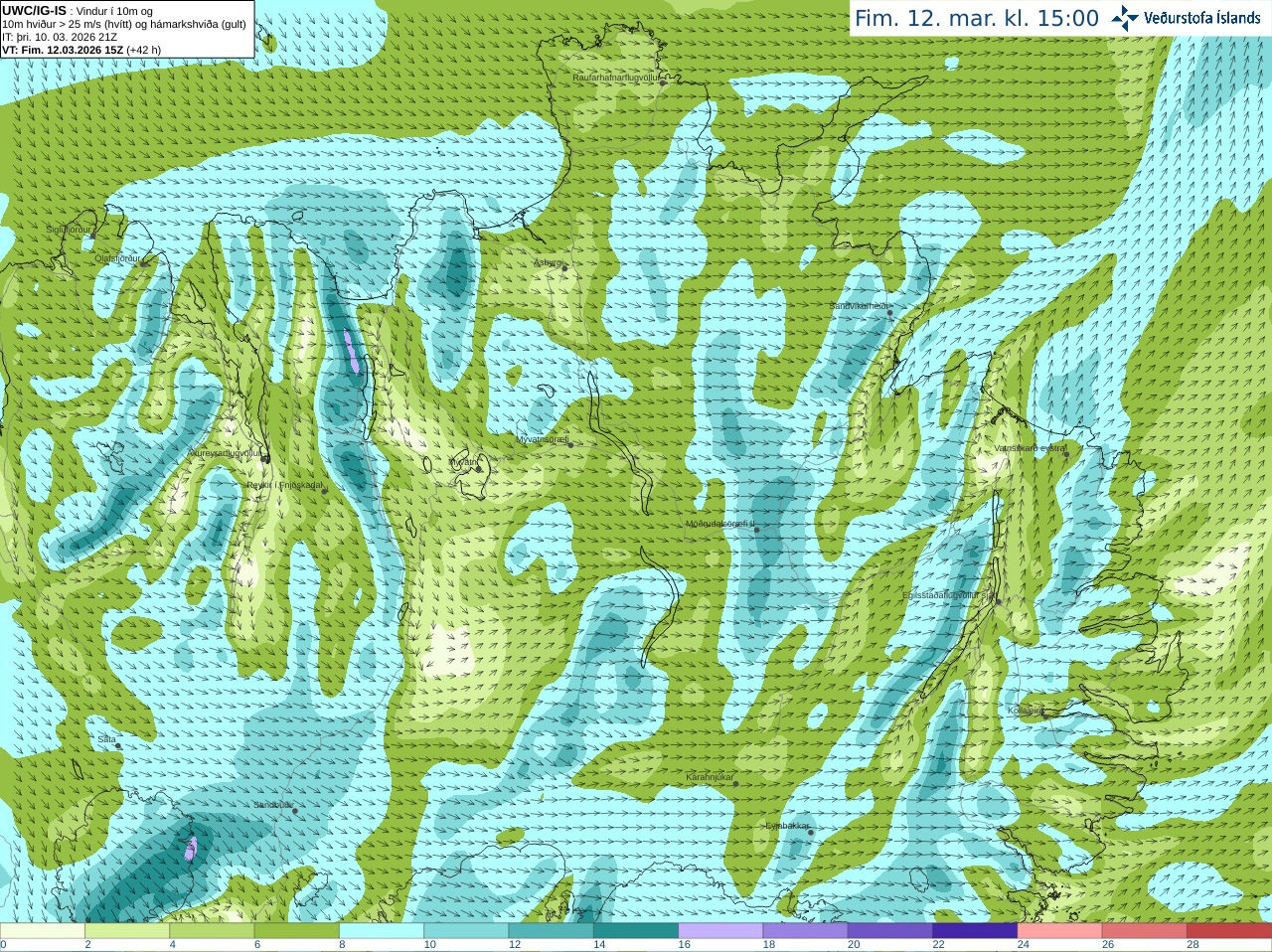
Task: Pick the 12–14 m/s teal legend swatch
Action: [552, 931]
